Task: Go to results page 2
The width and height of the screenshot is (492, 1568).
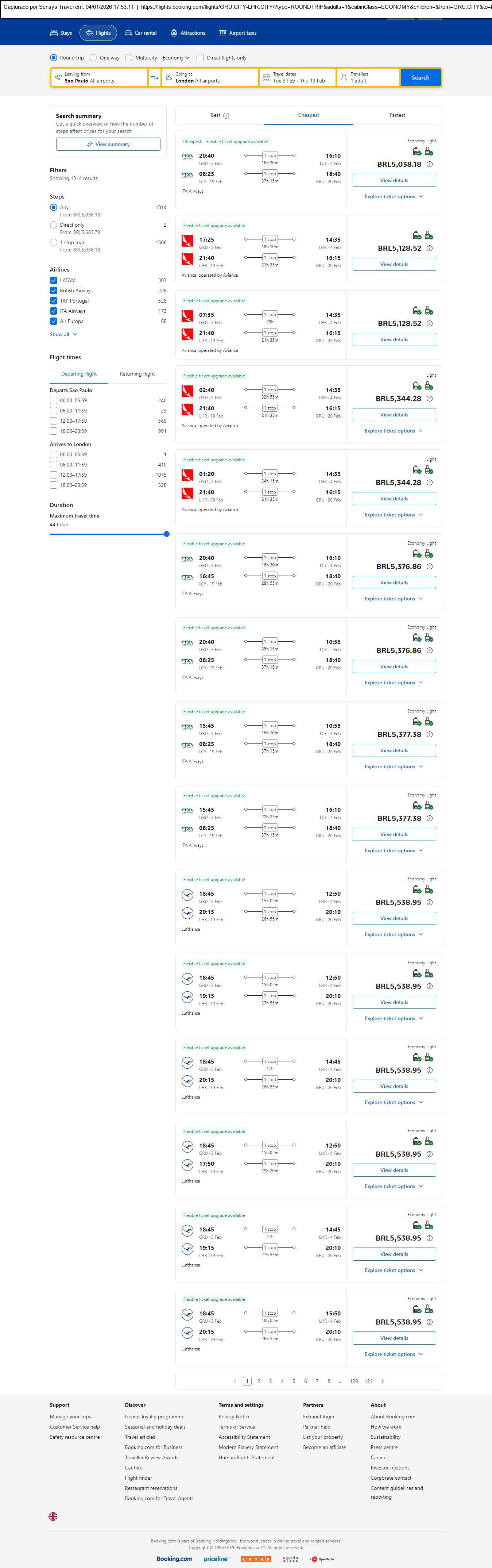Action: pyautogui.click(x=259, y=1381)
